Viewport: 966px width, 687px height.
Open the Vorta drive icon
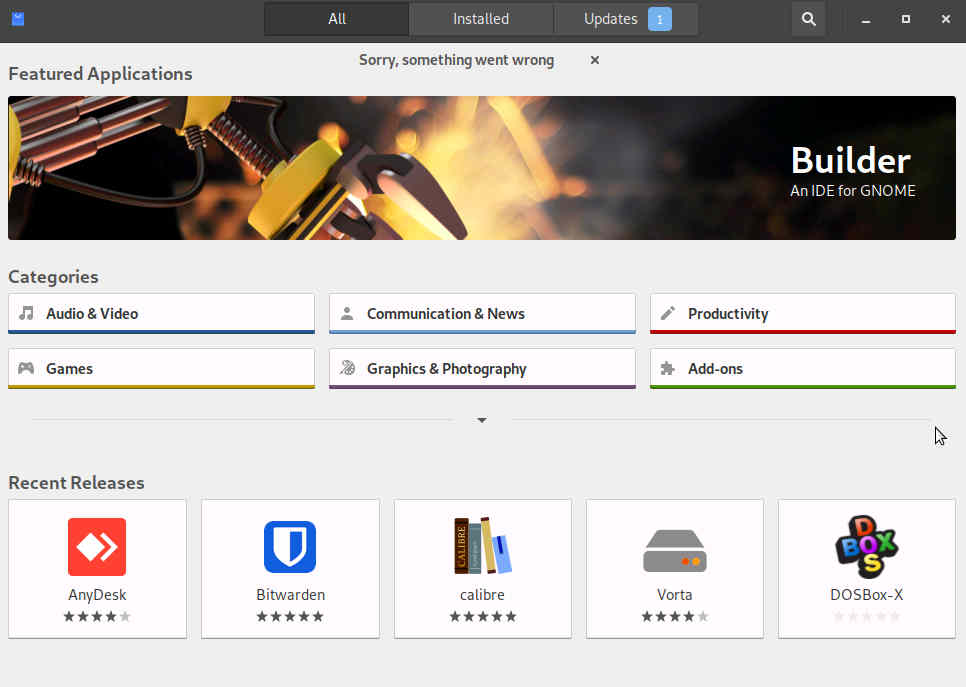pos(675,551)
